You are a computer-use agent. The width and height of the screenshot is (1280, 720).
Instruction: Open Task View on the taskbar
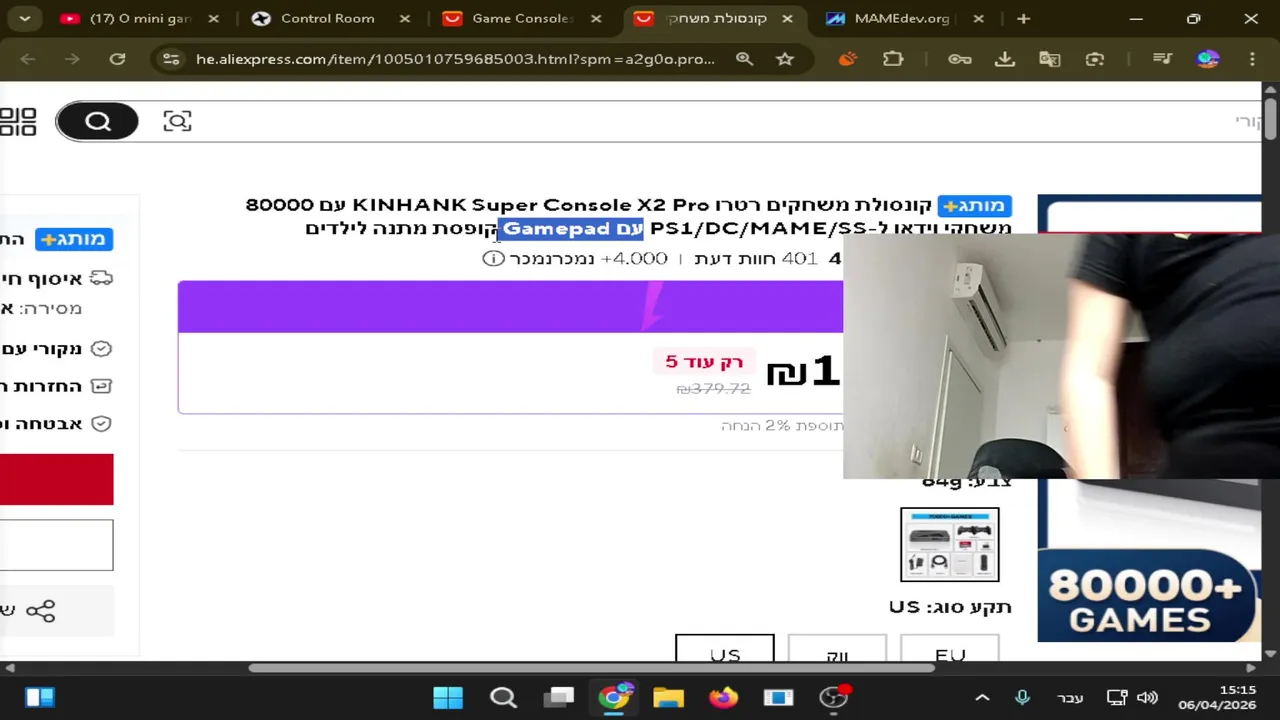559,697
